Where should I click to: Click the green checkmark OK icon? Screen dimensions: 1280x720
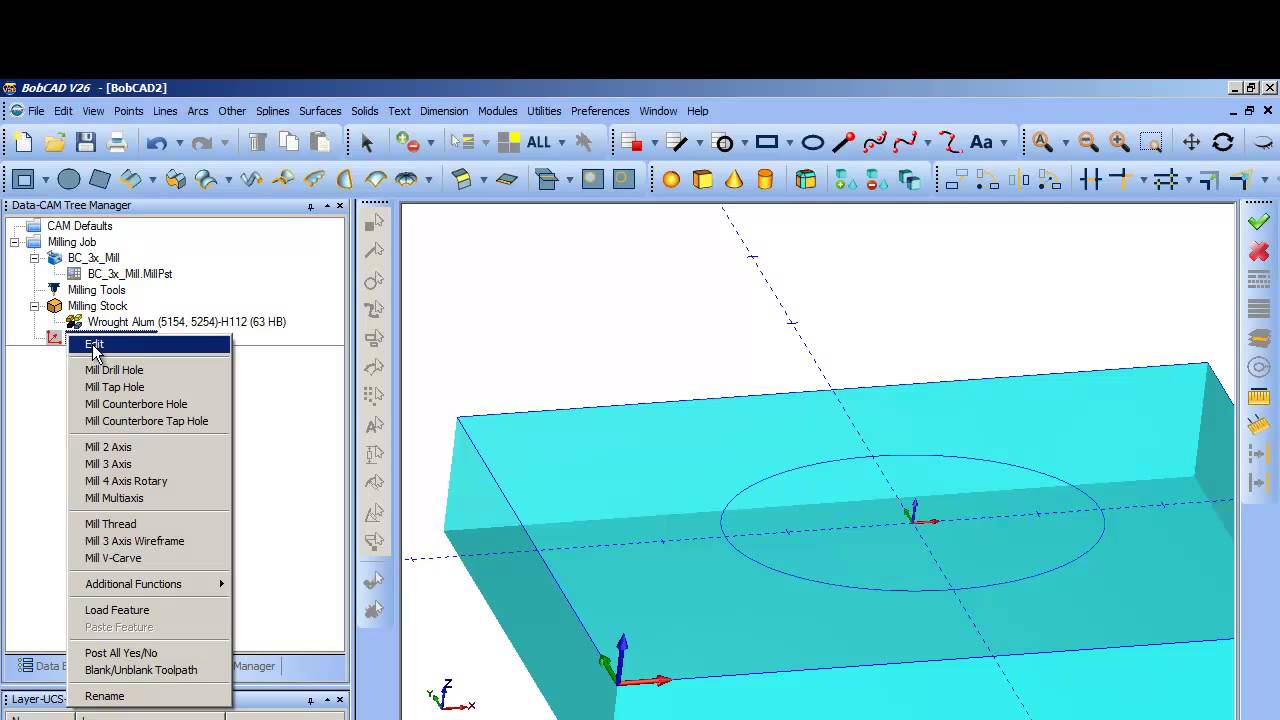1259,222
